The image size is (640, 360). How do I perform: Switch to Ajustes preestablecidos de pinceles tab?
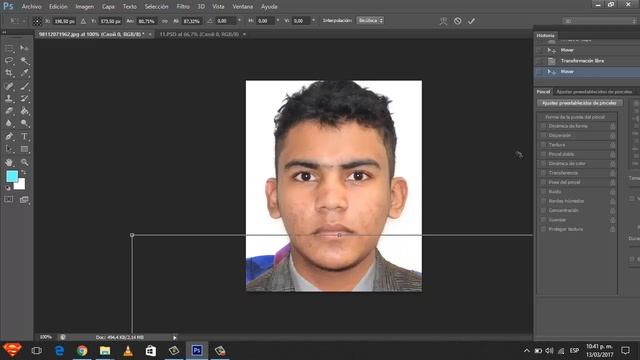[594, 92]
